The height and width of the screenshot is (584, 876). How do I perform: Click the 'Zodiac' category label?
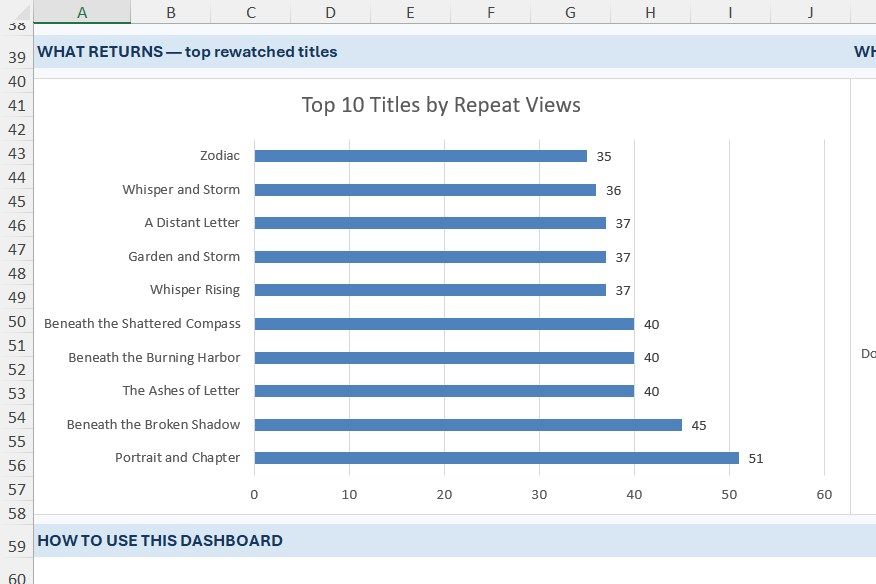220,155
